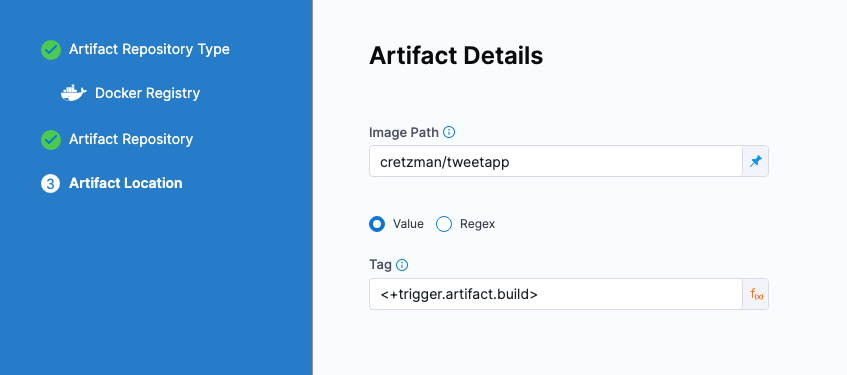847x375 pixels.
Task: Open the Tag info tooltip icon
Action: click(x=402, y=265)
